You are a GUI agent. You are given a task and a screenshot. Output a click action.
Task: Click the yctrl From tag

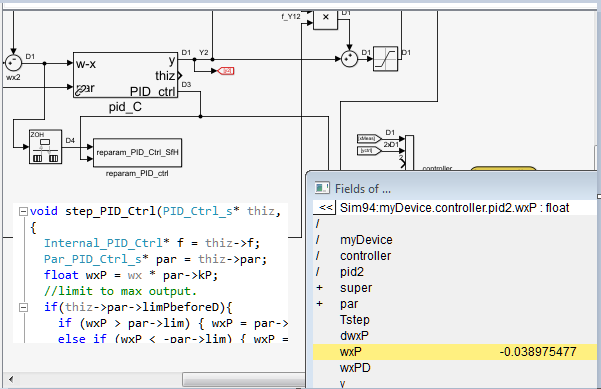[369, 151]
